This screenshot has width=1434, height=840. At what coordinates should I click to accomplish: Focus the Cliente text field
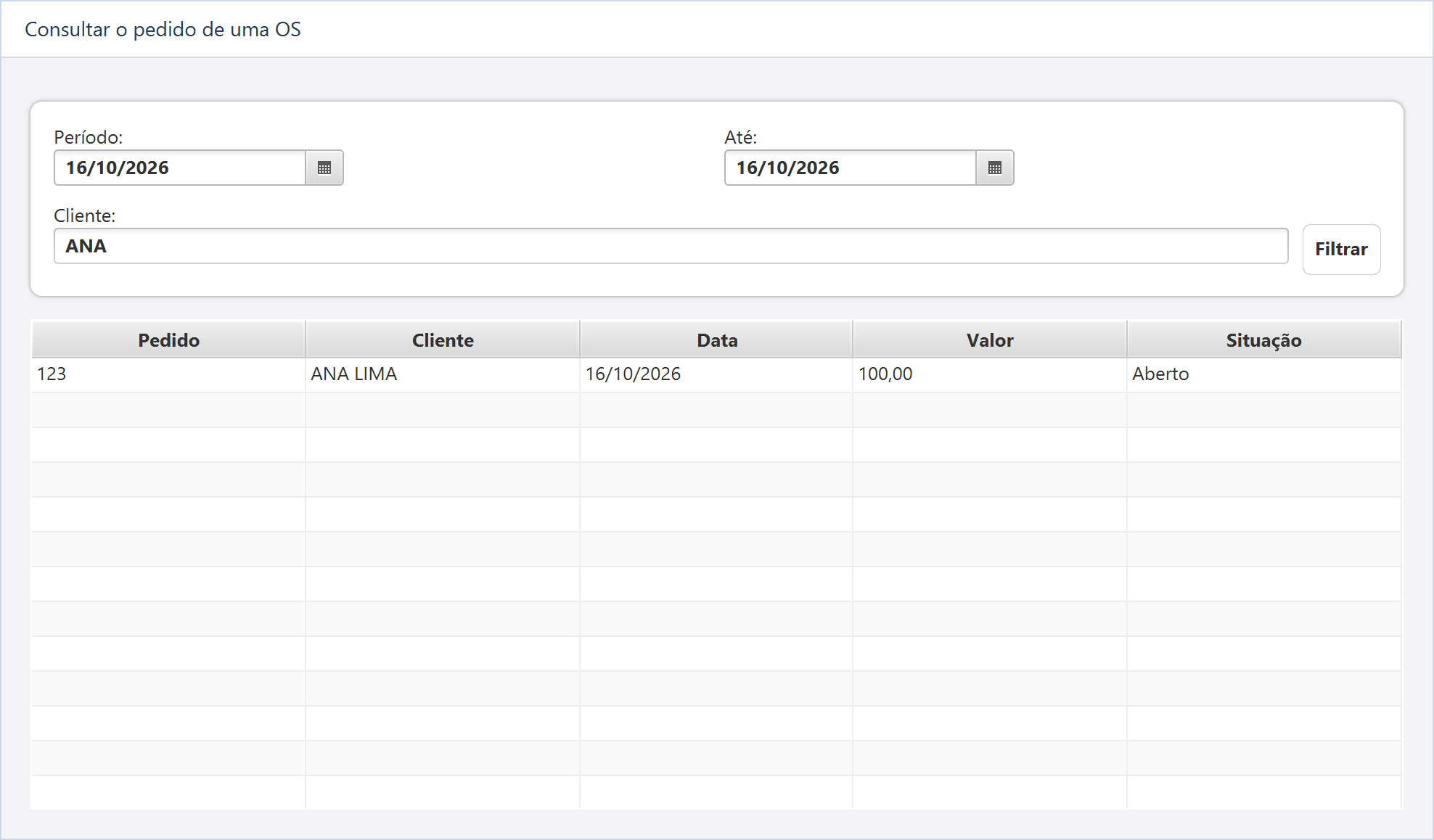[671, 246]
